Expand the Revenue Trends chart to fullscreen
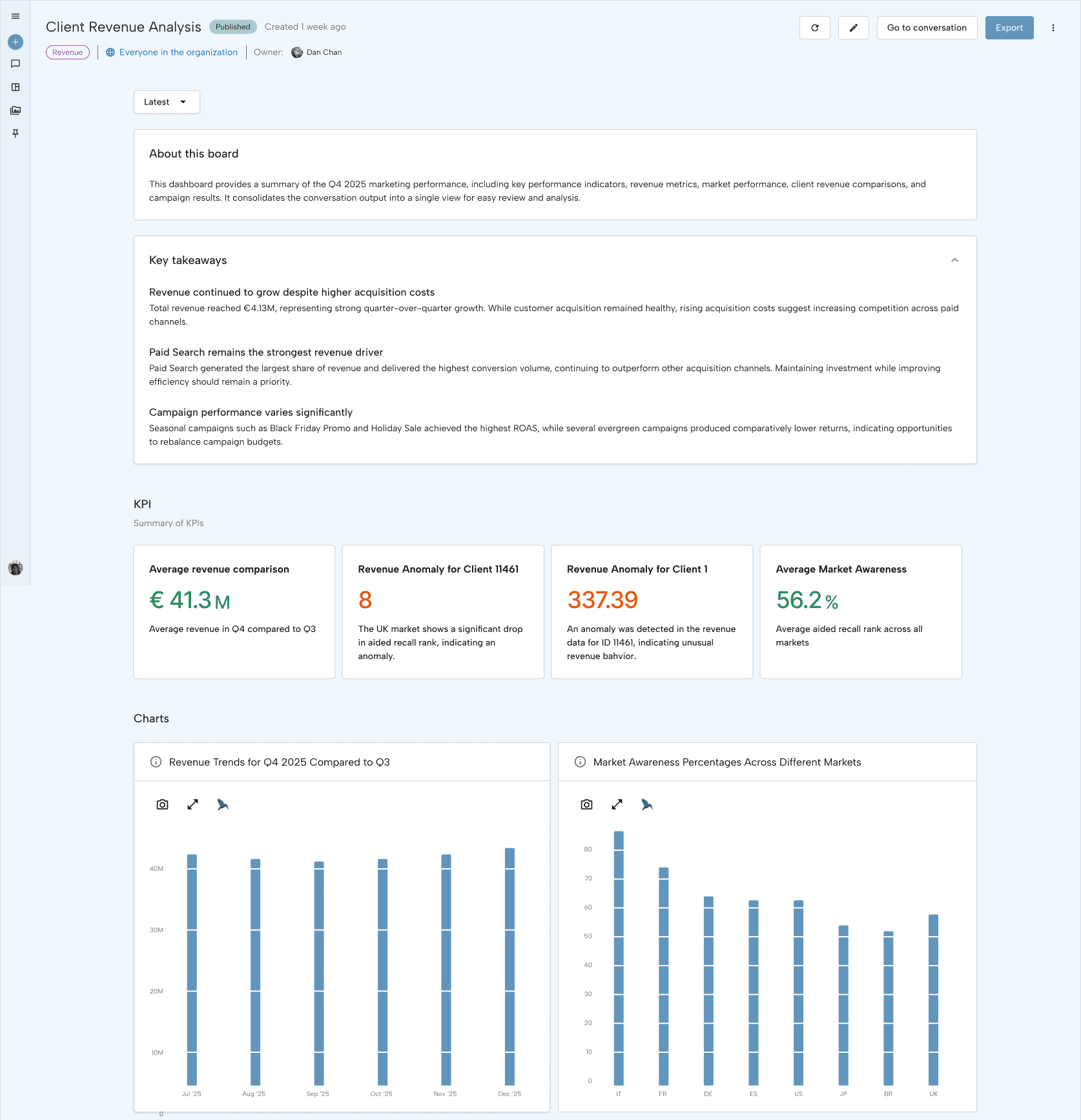 click(192, 804)
